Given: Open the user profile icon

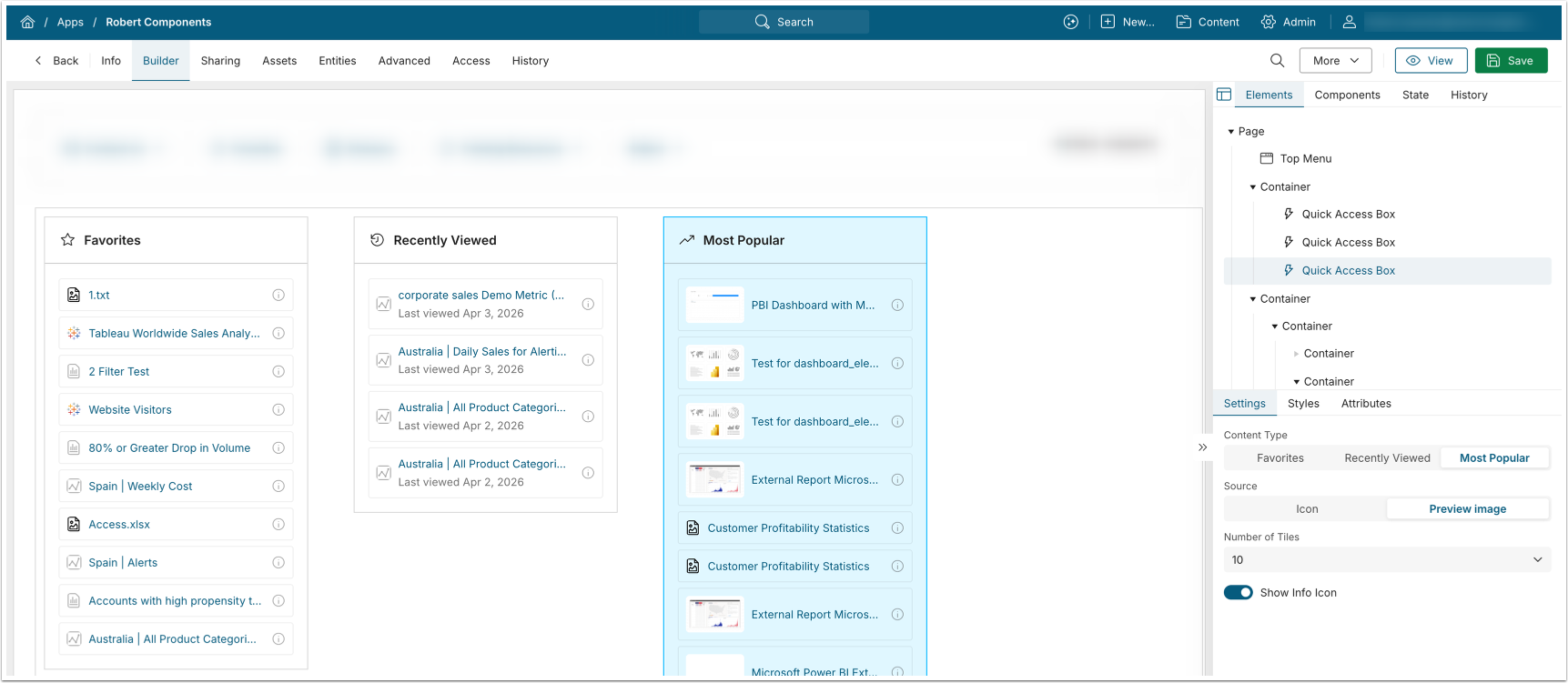Looking at the screenshot, I should (x=1350, y=22).
